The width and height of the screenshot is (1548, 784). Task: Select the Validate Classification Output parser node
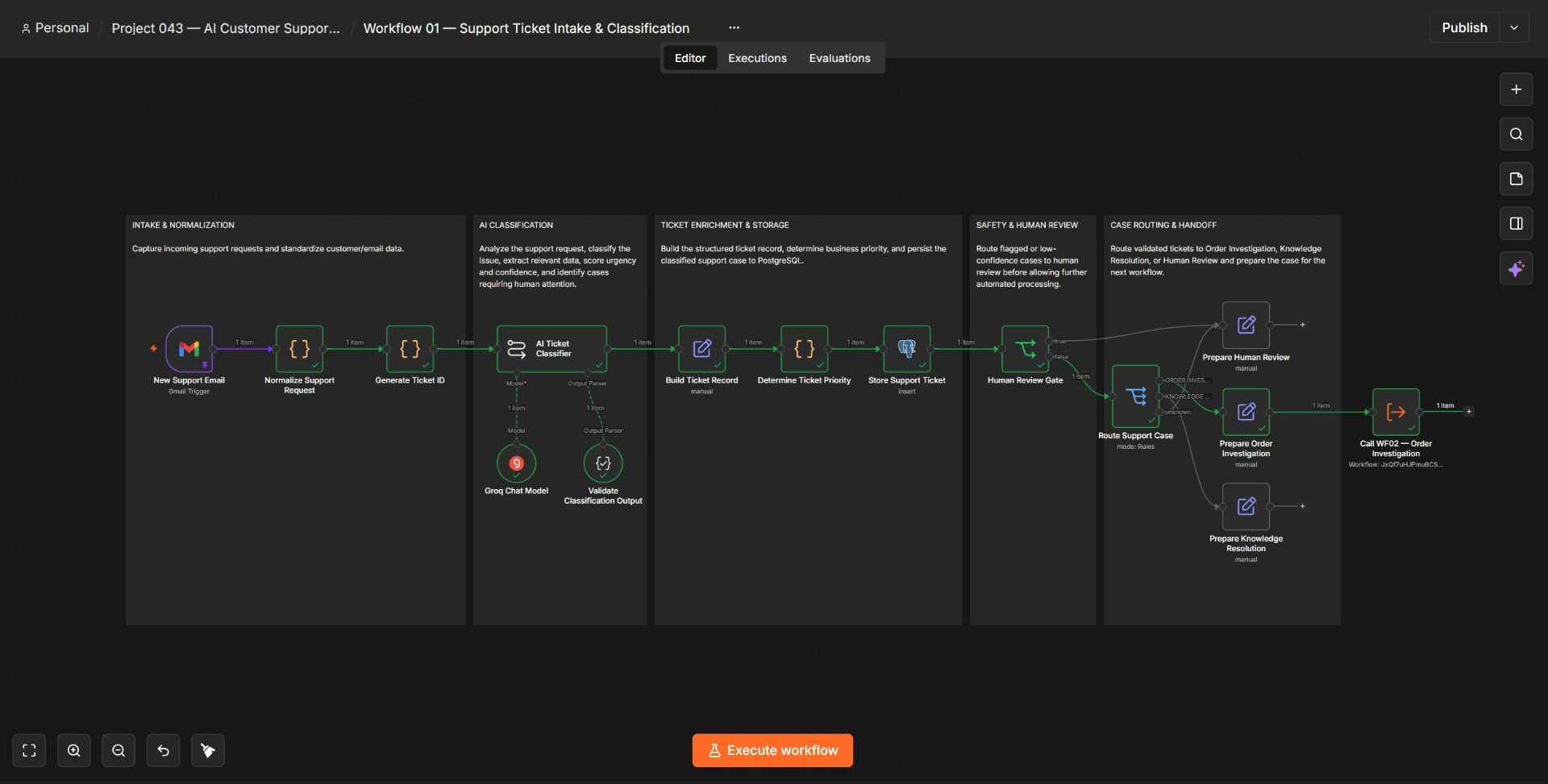coord(603,463)
